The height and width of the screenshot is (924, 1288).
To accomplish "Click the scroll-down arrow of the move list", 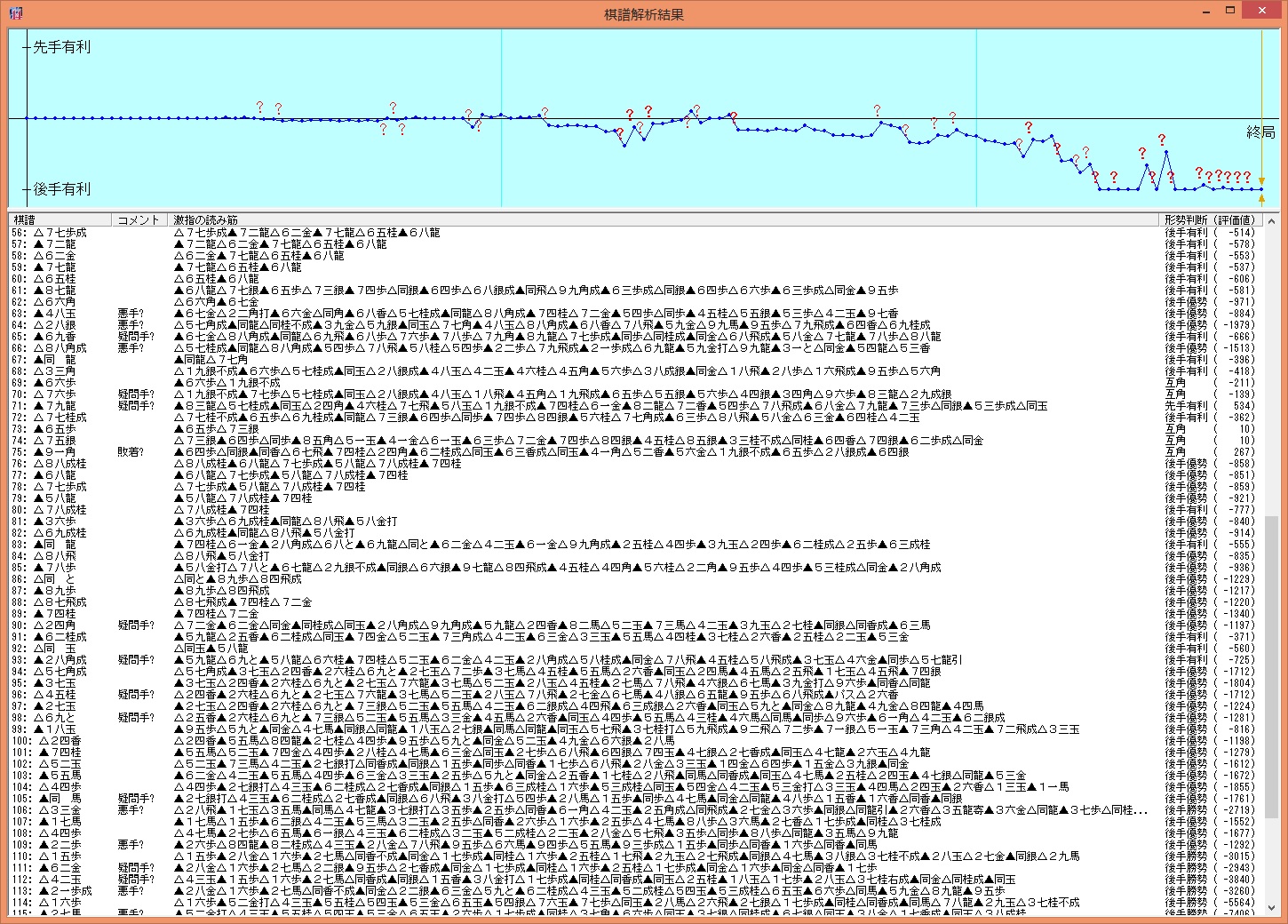I will tap(1271, 907).
